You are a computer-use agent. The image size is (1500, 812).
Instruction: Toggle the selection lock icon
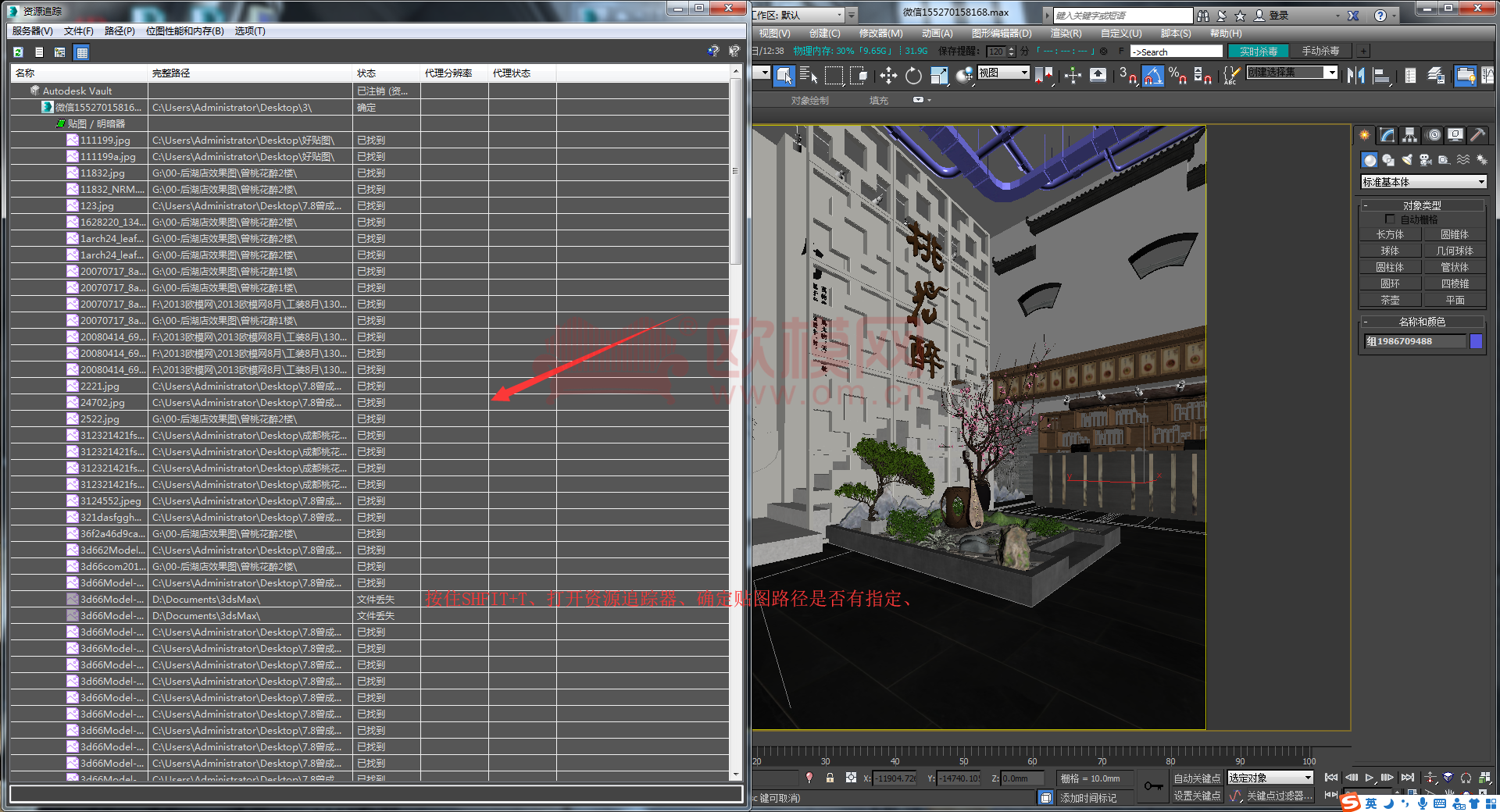pos(830,778)
